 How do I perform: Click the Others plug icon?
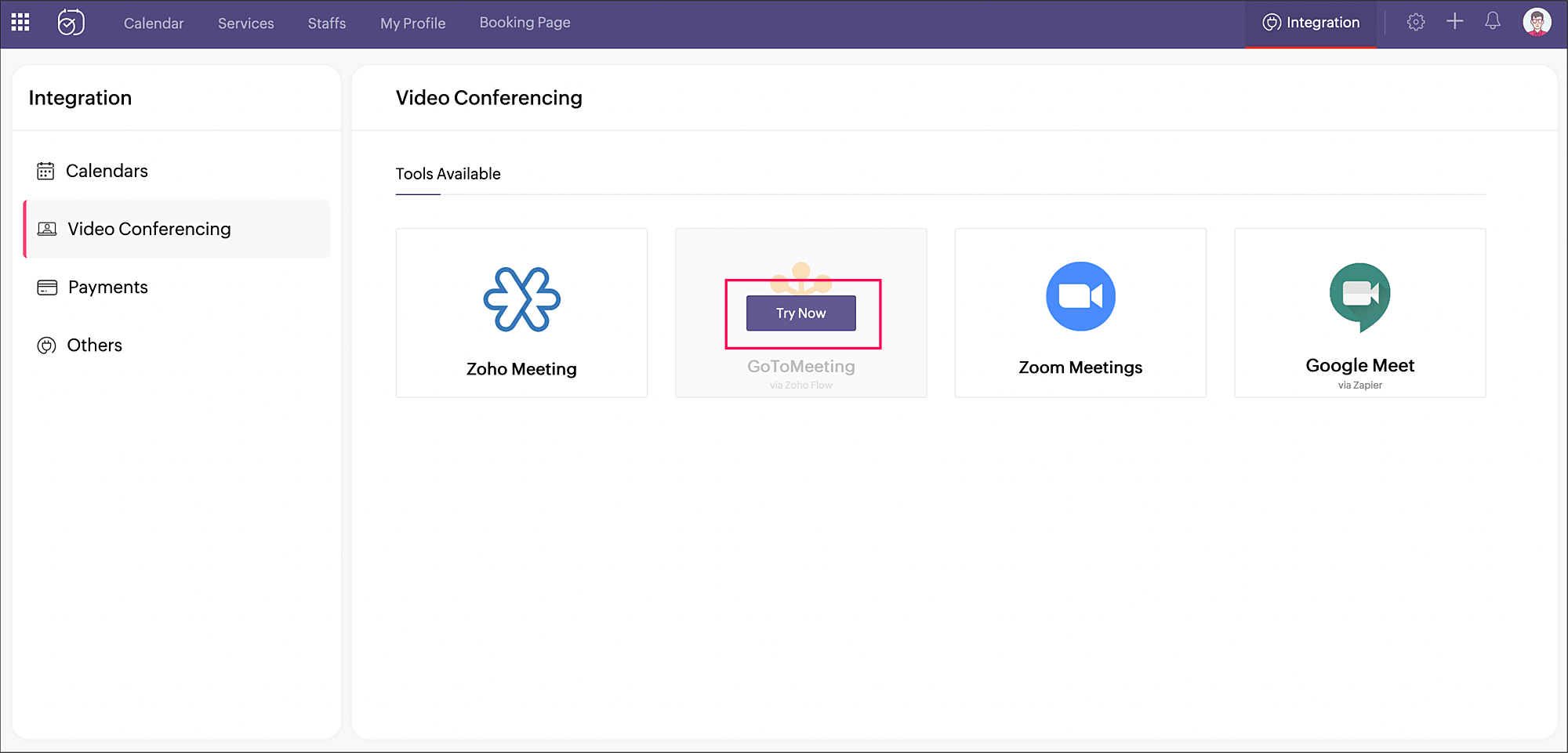pos(46,346)
